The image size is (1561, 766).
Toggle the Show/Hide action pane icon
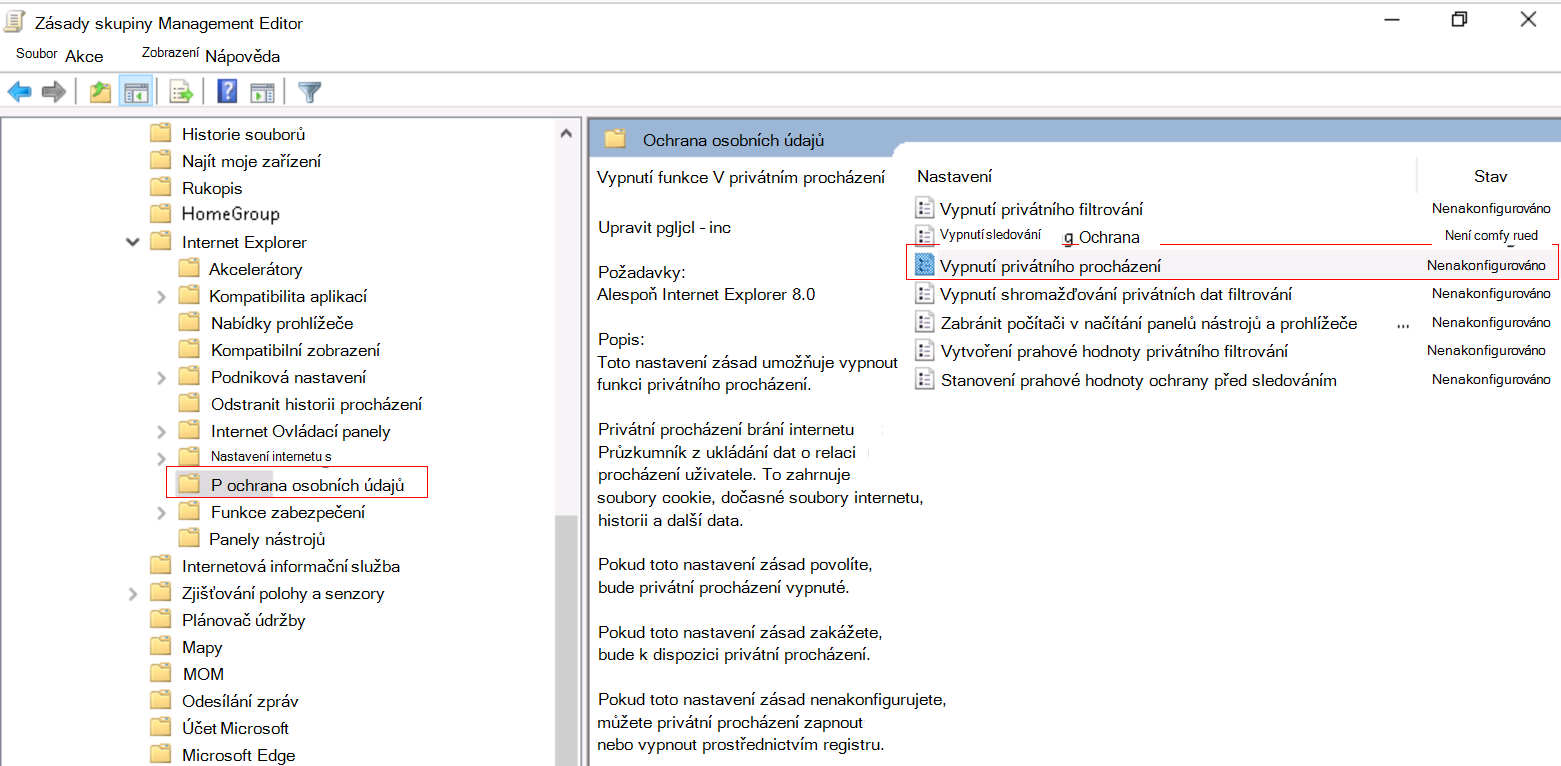[x=262, y=93]
